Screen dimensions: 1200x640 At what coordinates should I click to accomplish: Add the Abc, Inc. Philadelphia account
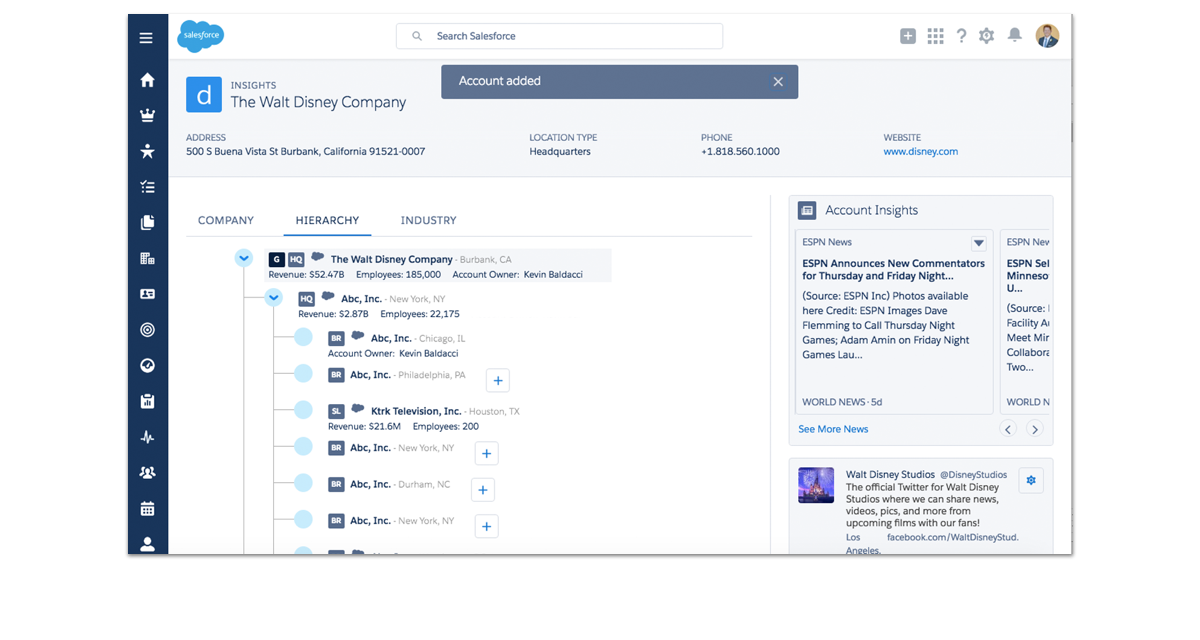[497, 380]
